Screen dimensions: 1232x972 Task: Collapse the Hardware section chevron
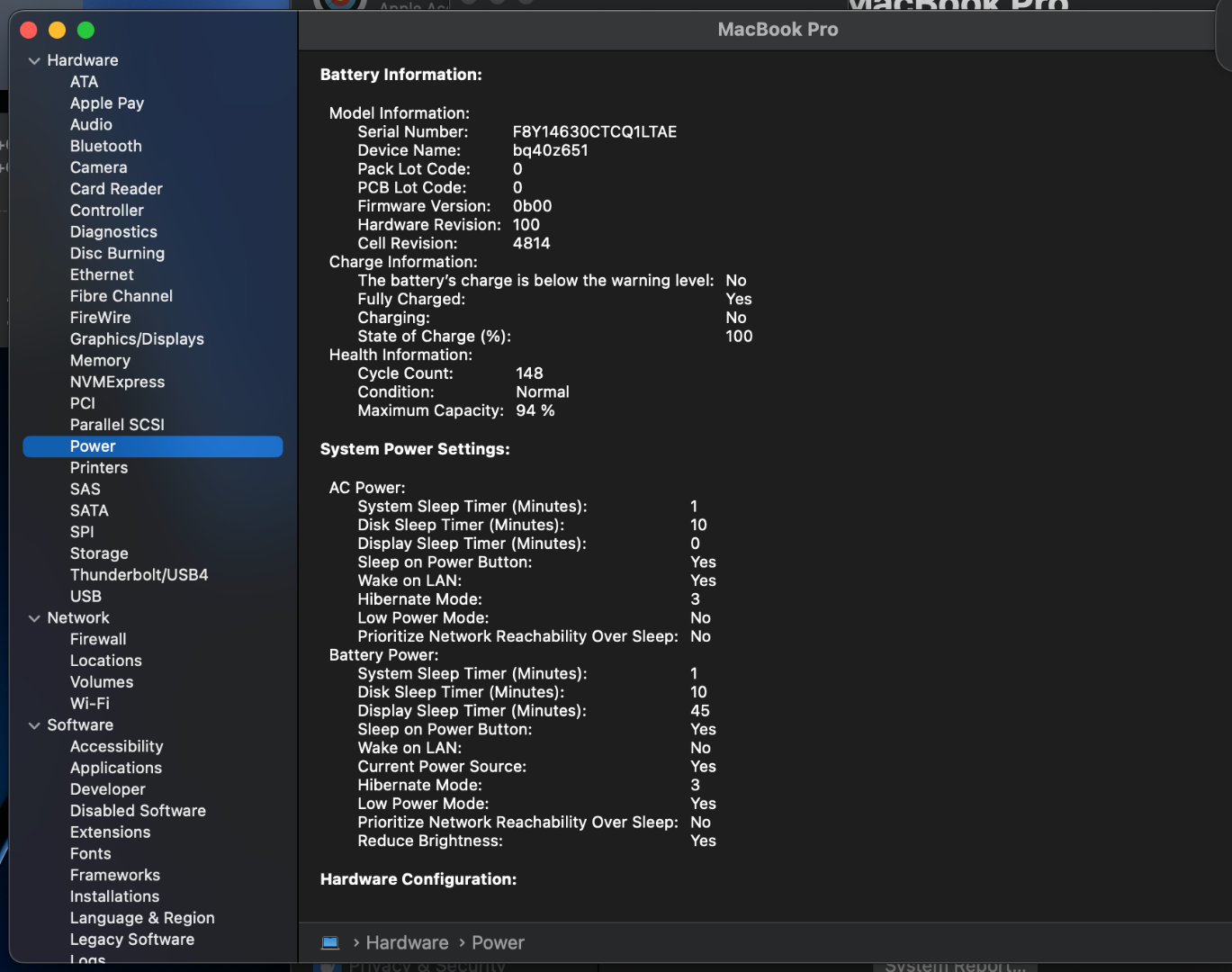(x=34, y=61)
